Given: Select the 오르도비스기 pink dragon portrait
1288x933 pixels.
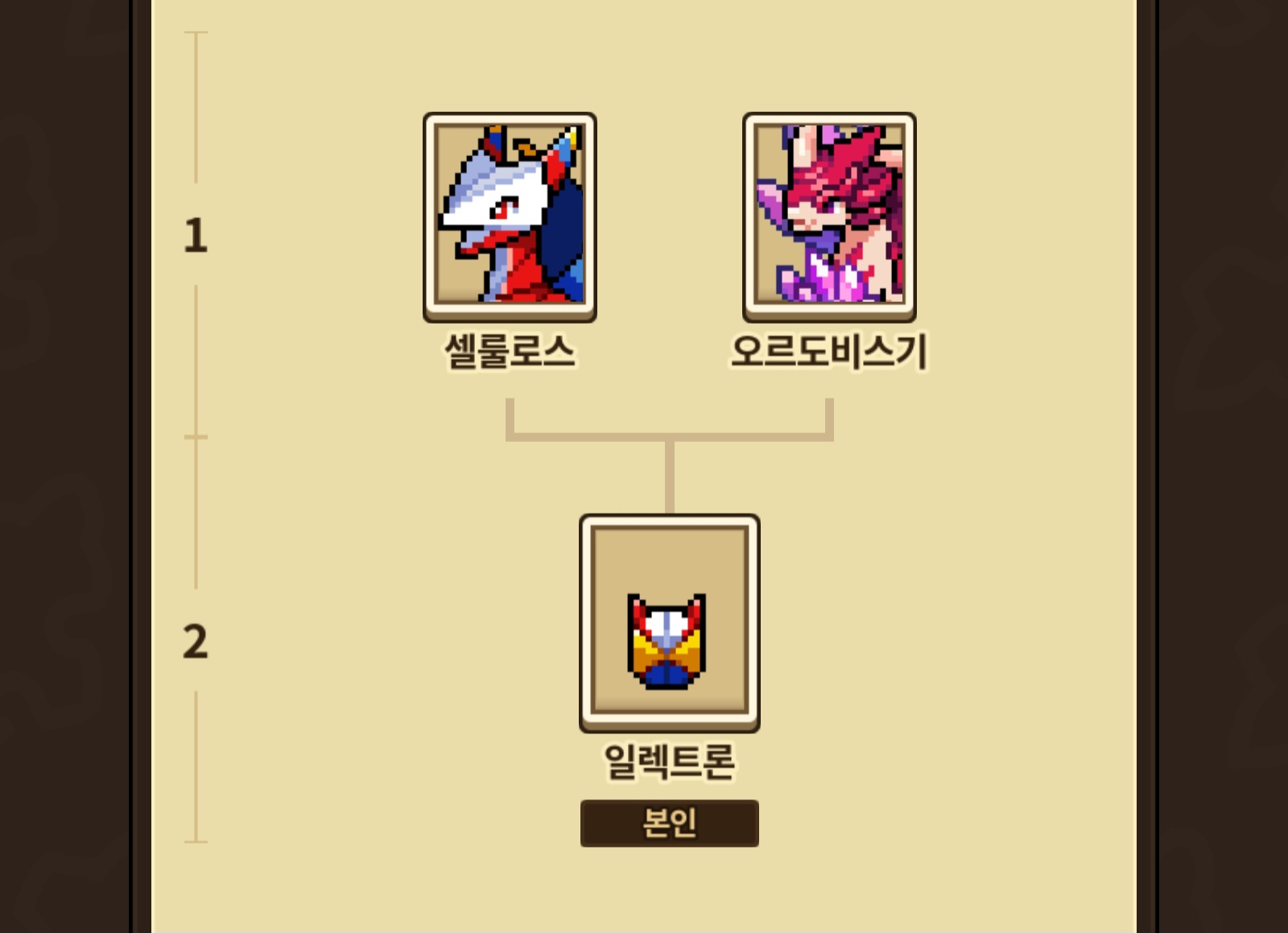Looking at the screenshot, I should pyautogui.click(x=829, y=217).
